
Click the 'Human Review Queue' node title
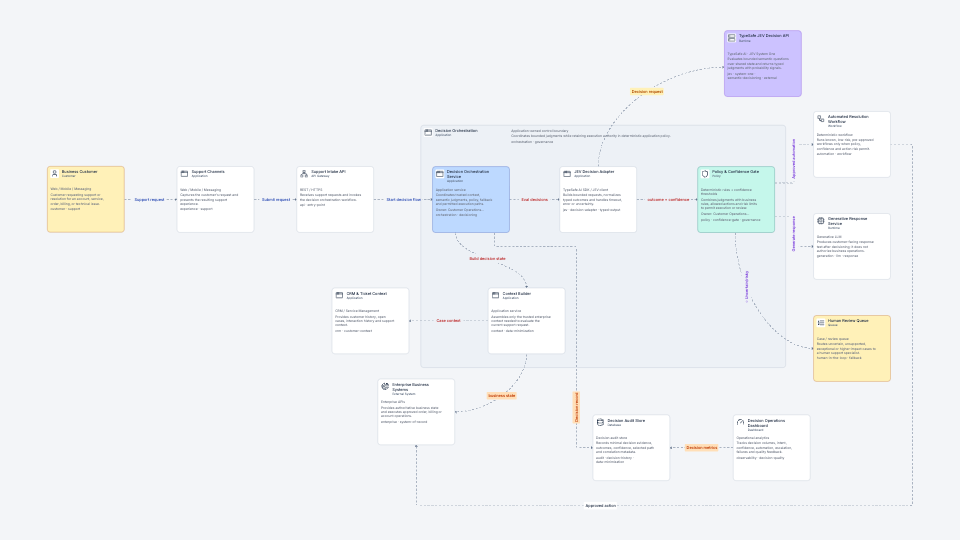coord(848,321)
